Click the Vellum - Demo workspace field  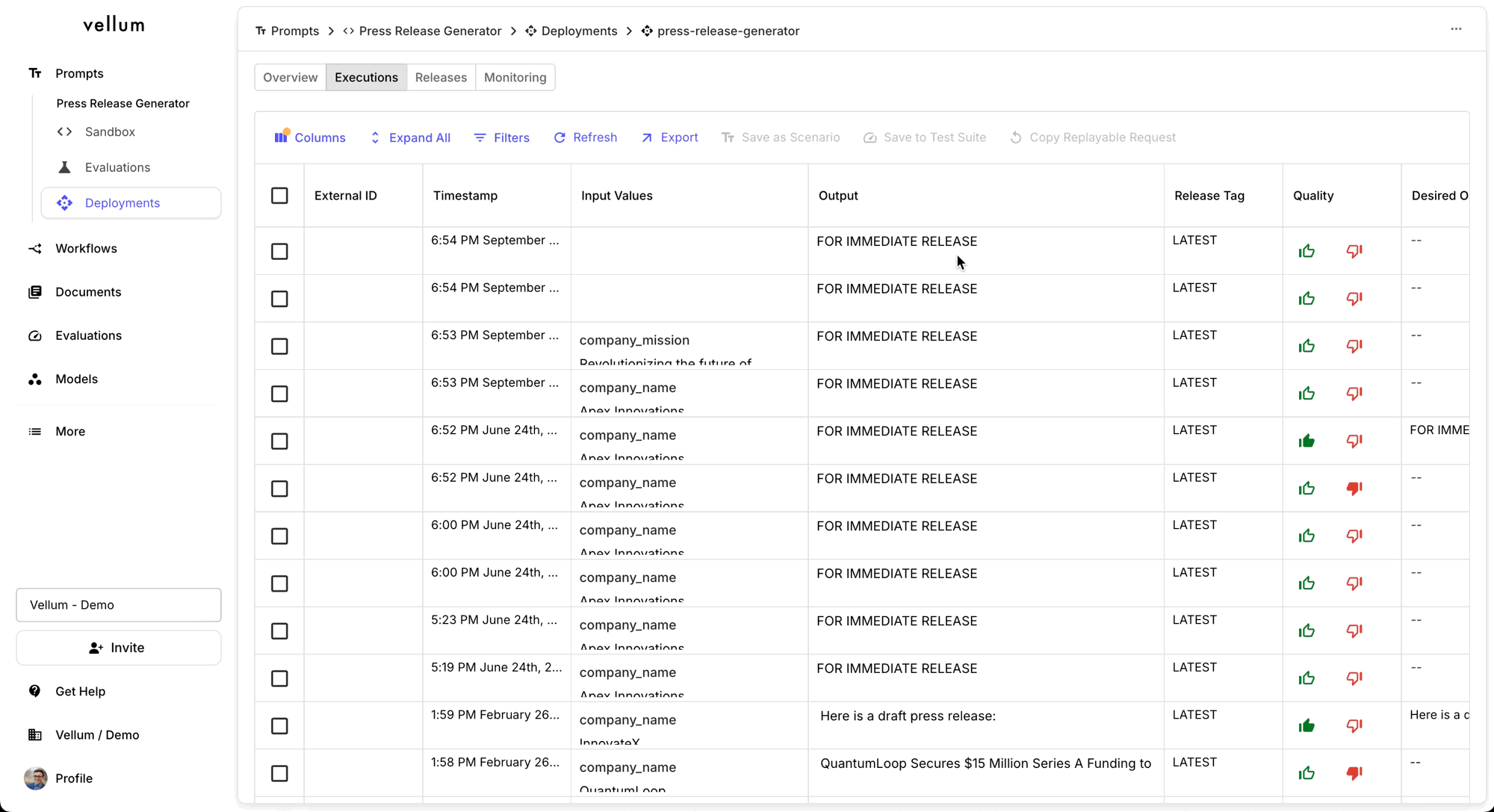pos(118,605)
